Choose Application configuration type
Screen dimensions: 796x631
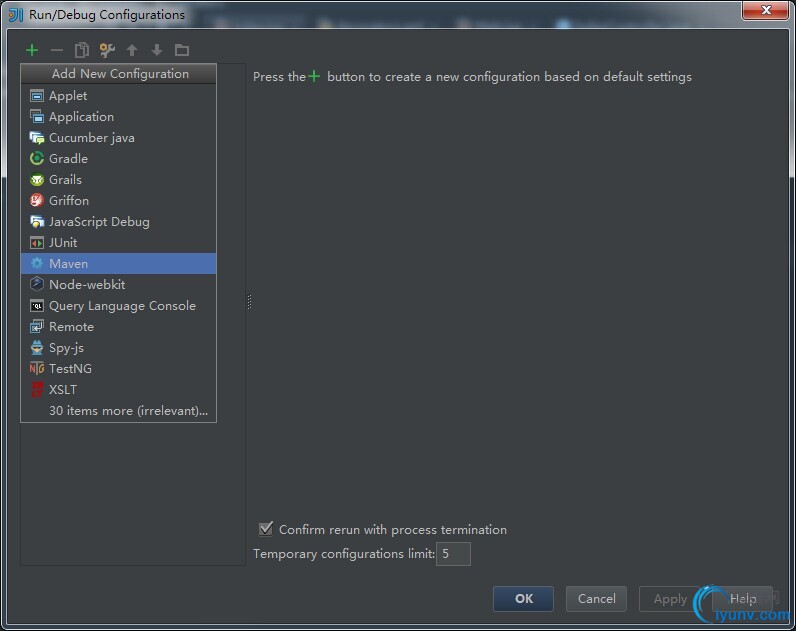point(119,116)
